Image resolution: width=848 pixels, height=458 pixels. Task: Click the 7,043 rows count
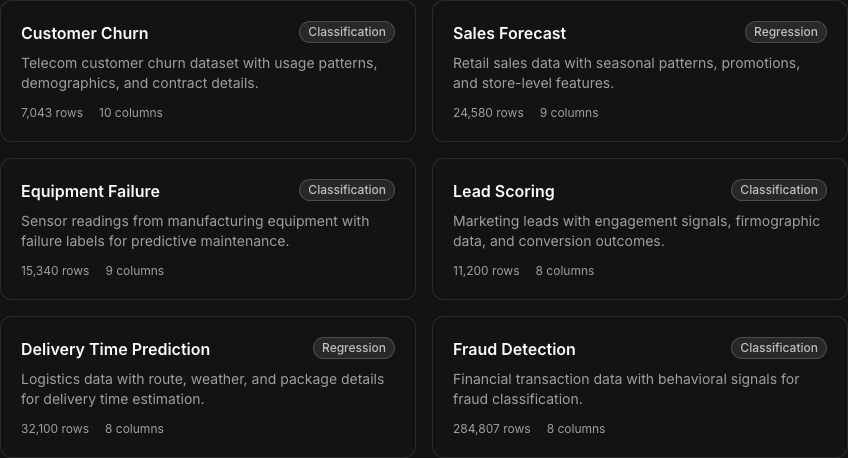coord(52,113)
